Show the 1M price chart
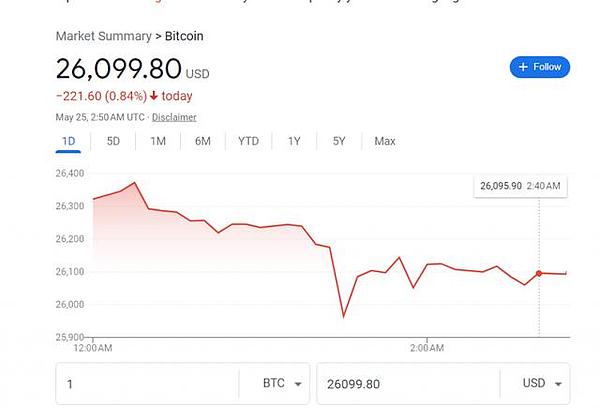The image size is (600, 408). point(158,141)
